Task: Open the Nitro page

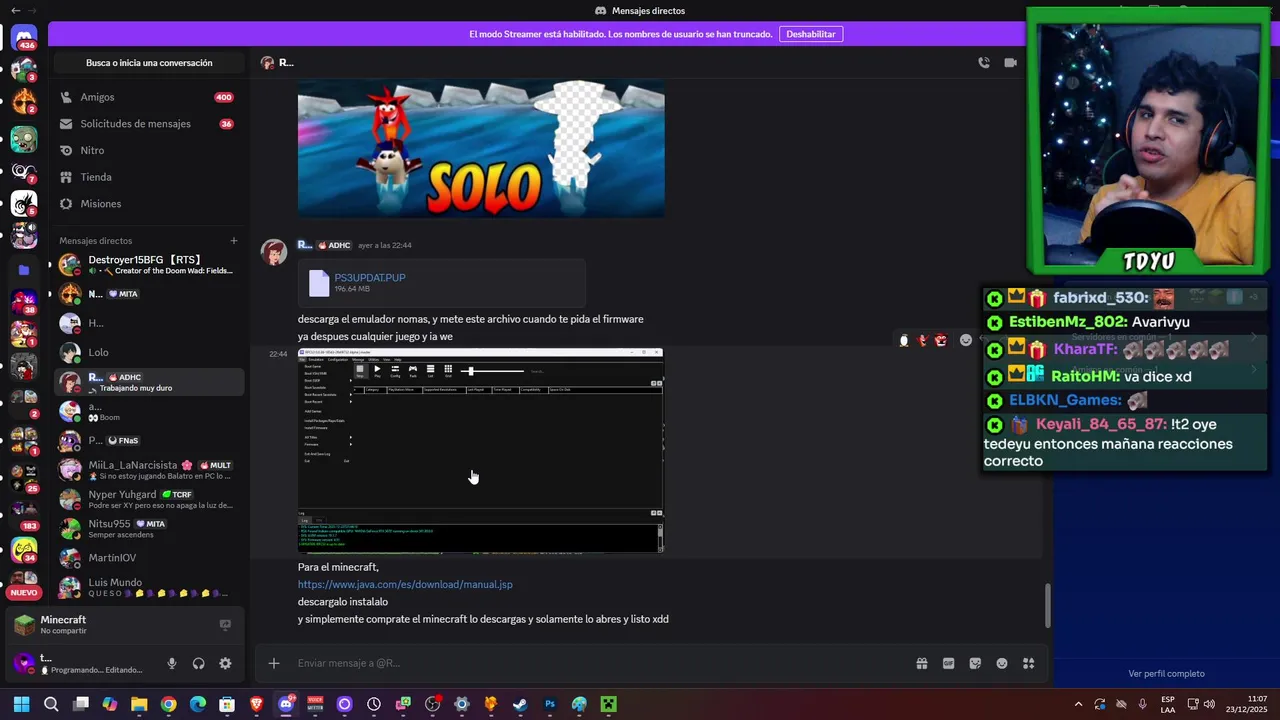Action: [149, 150]
